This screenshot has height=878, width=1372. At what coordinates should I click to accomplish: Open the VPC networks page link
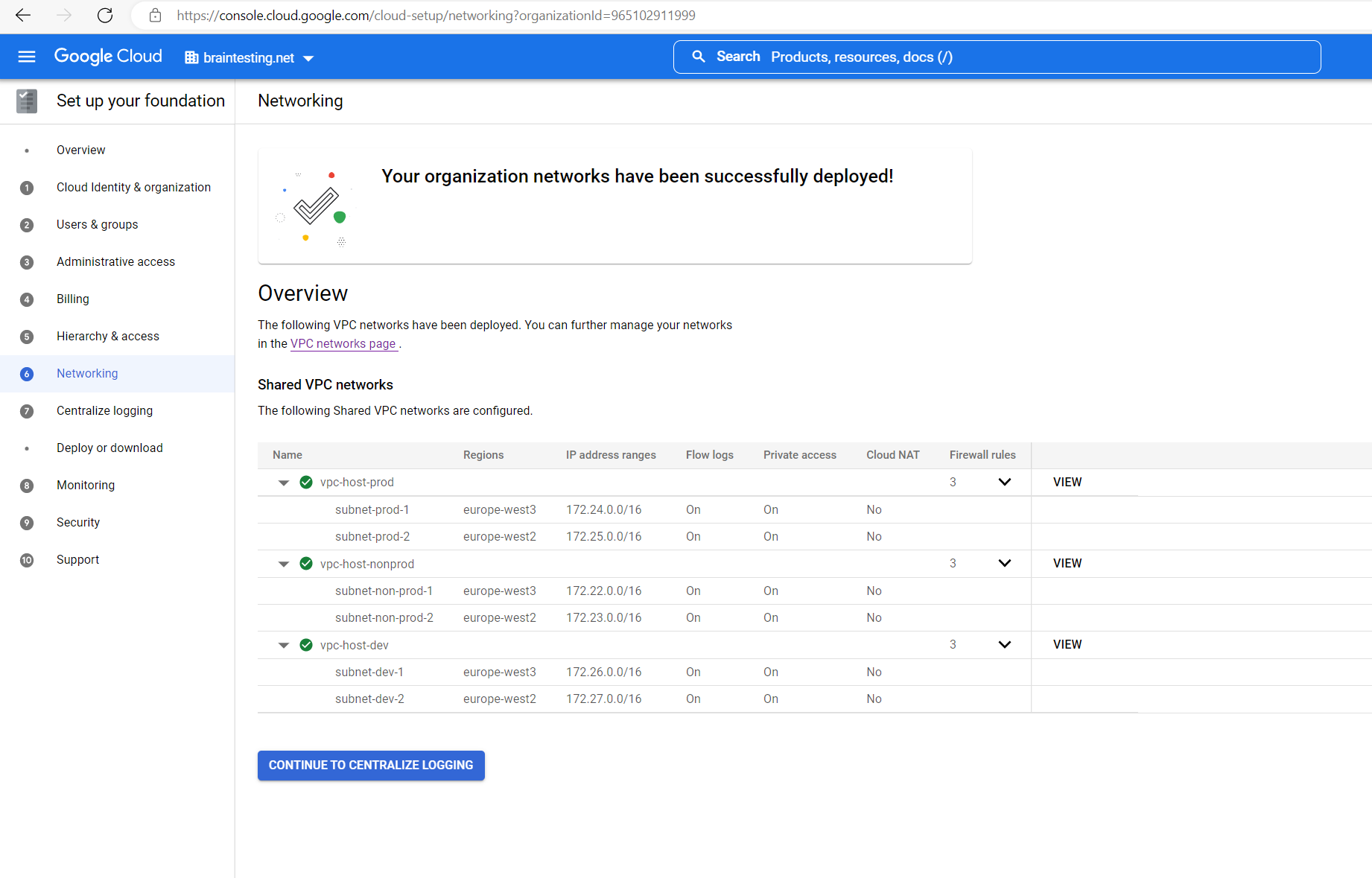point(343,343)
